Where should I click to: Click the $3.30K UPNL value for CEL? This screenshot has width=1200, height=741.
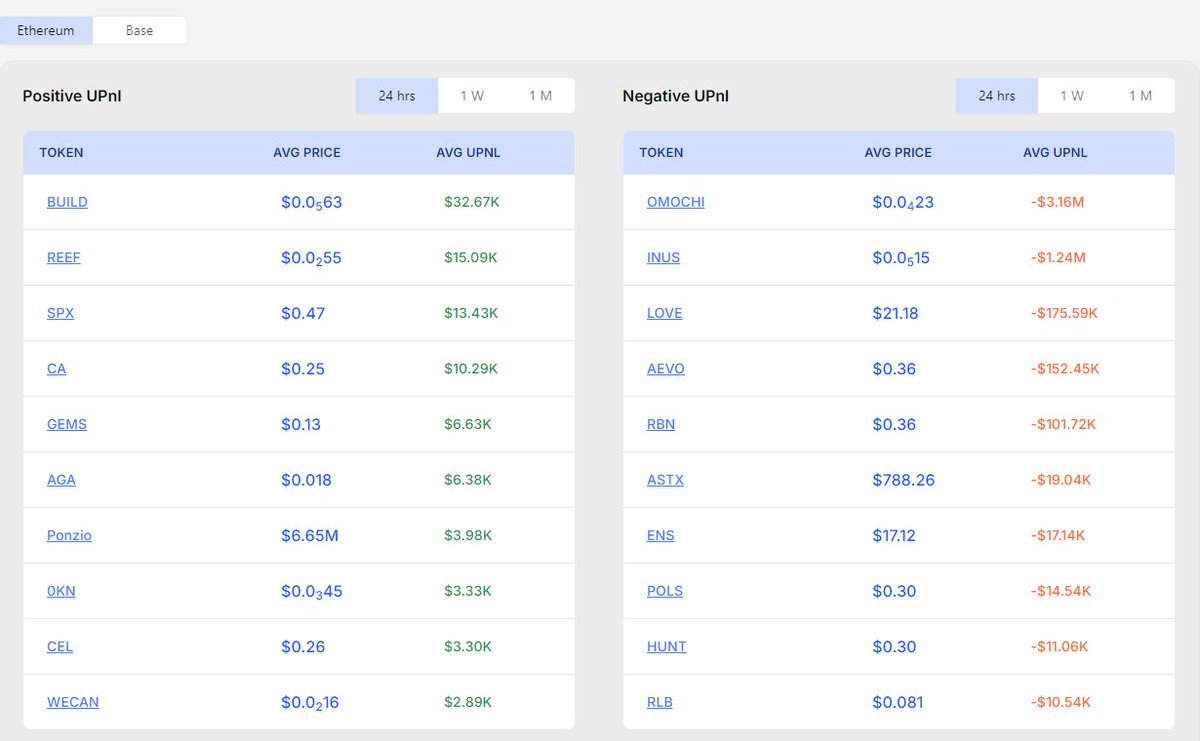pos(468,647)
